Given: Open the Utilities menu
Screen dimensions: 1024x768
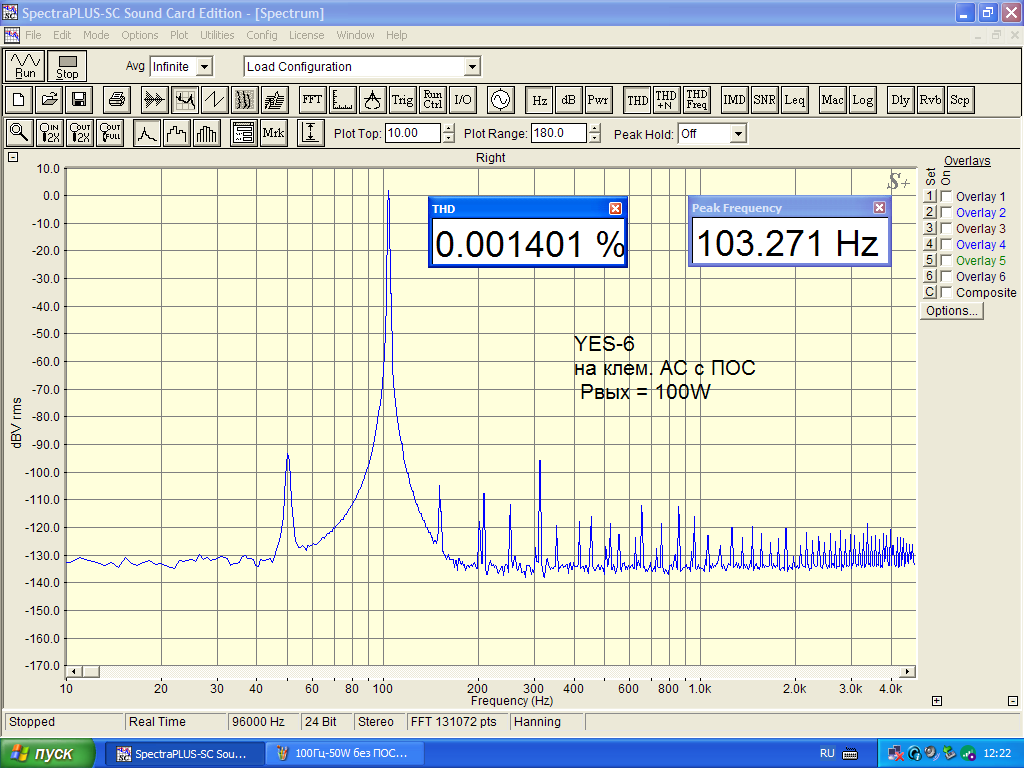Looking at the screenshot, I should 217,35.
